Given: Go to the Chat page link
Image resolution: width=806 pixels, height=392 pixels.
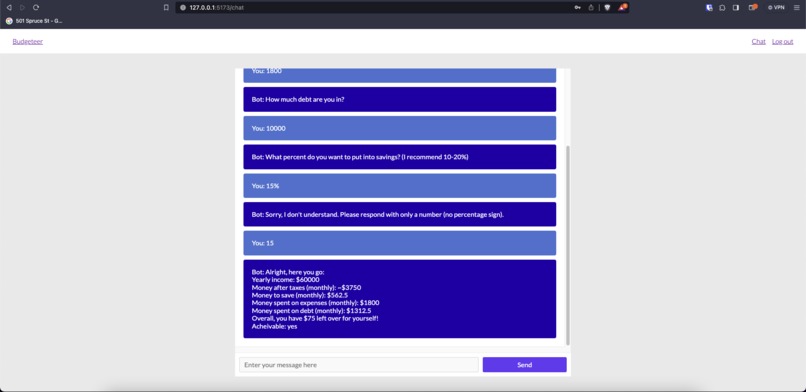Looking at the screenshot, I should tap(758, 42).
